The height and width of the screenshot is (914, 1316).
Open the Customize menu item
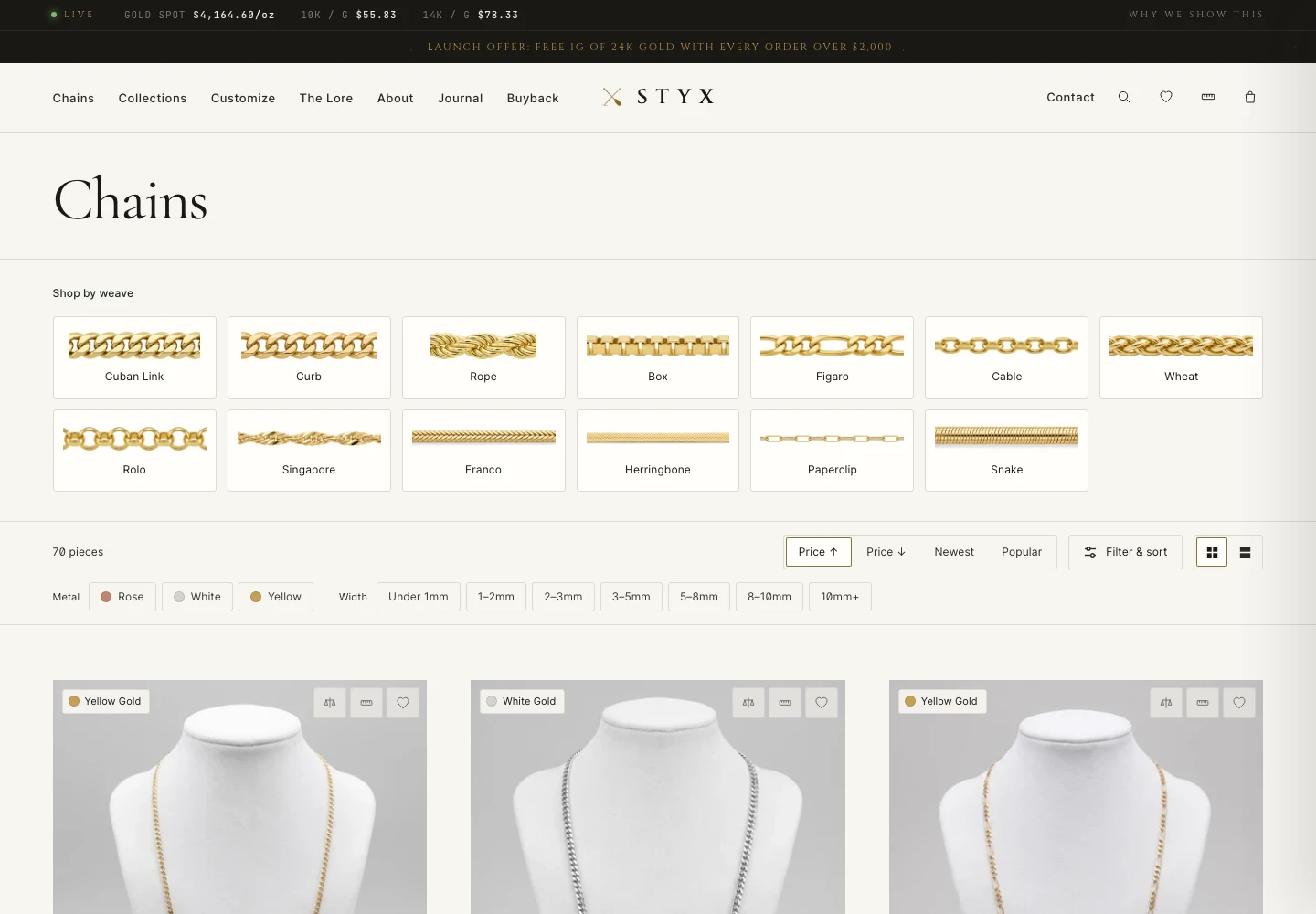(x=243, y=98)
